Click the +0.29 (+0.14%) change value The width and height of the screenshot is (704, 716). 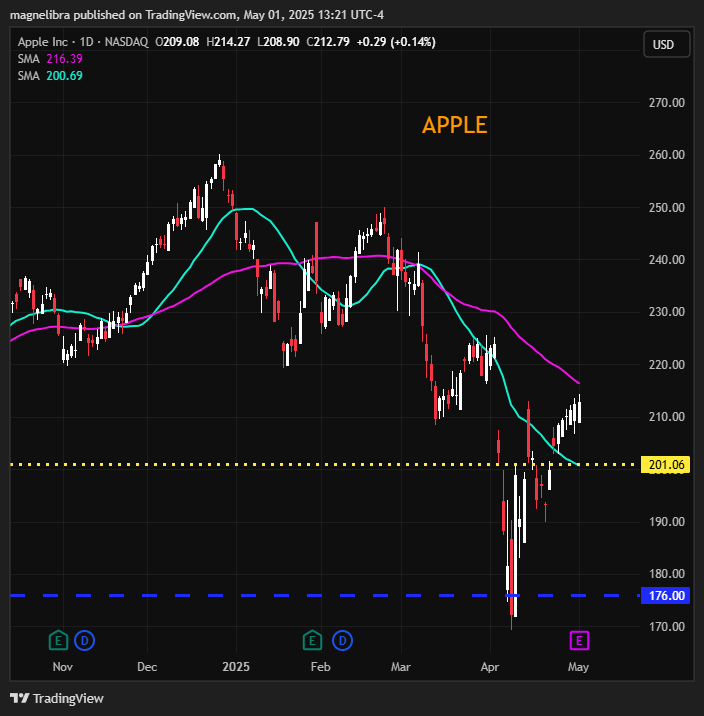[x=396, y=42]
